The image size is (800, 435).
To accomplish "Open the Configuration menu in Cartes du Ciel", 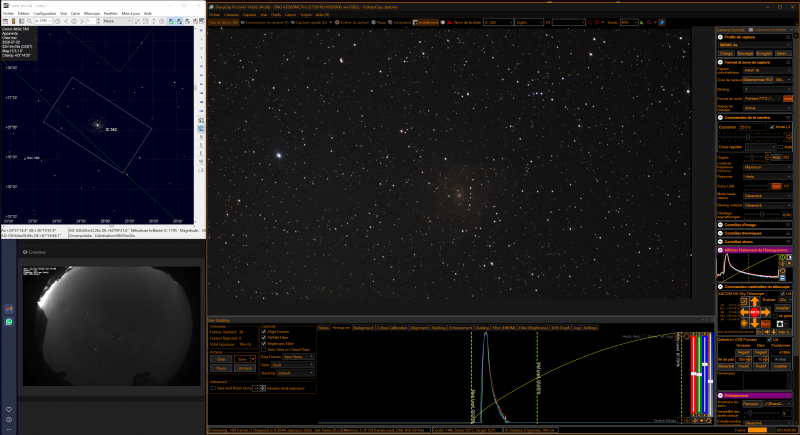I will click(x=44, y=14).
